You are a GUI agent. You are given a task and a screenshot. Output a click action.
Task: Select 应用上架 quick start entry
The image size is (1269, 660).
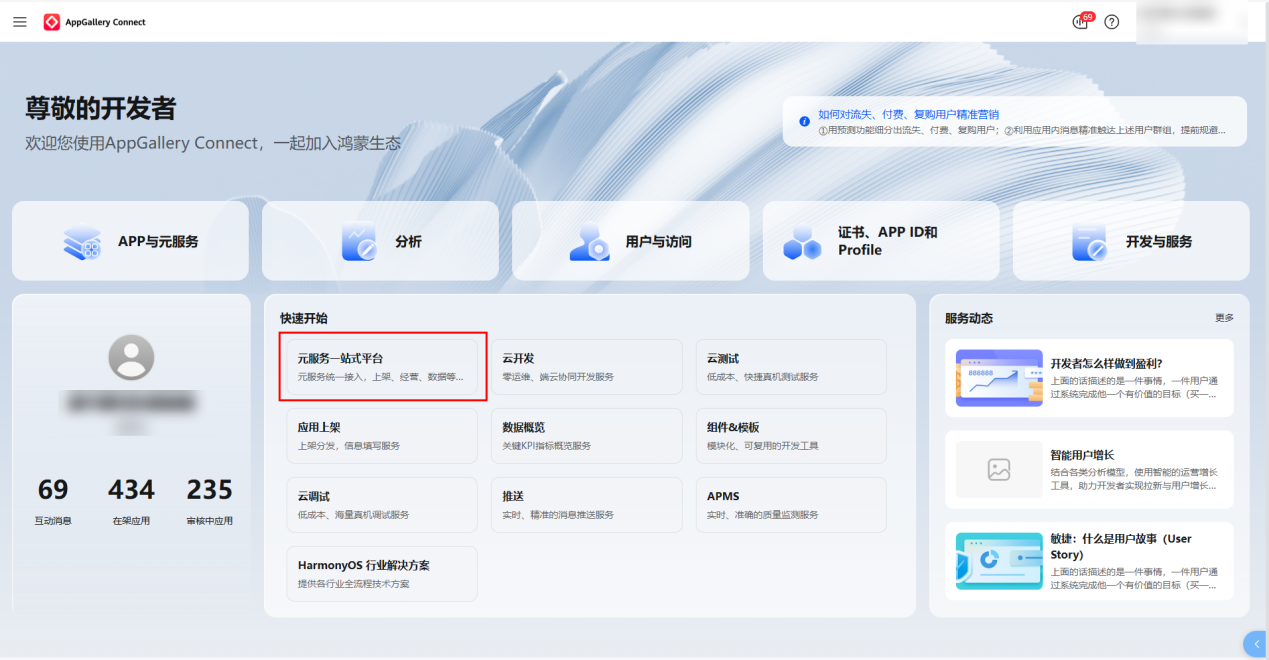(x=382, y=436)
